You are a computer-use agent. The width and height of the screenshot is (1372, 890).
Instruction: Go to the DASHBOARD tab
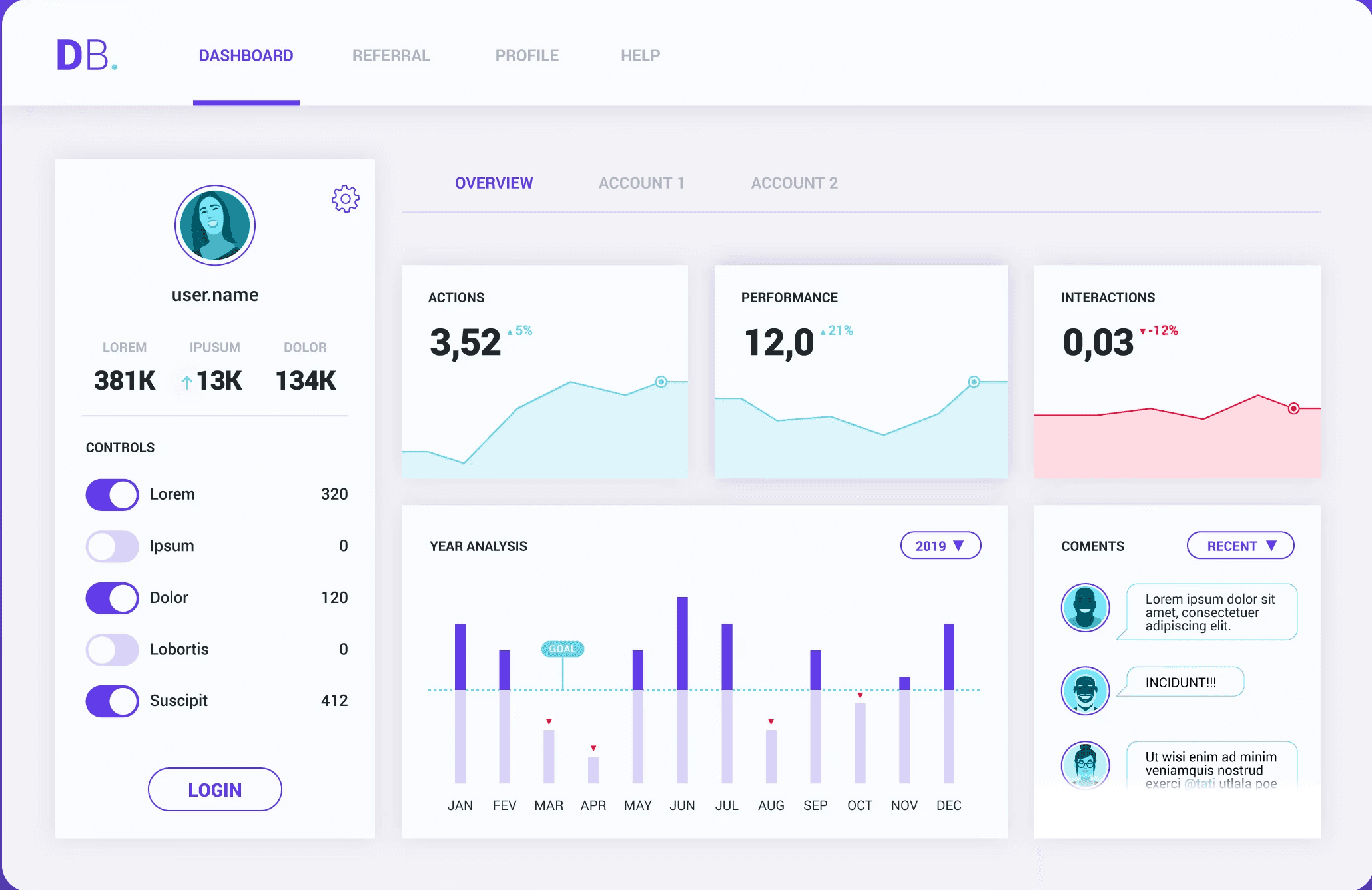point(246,55)
